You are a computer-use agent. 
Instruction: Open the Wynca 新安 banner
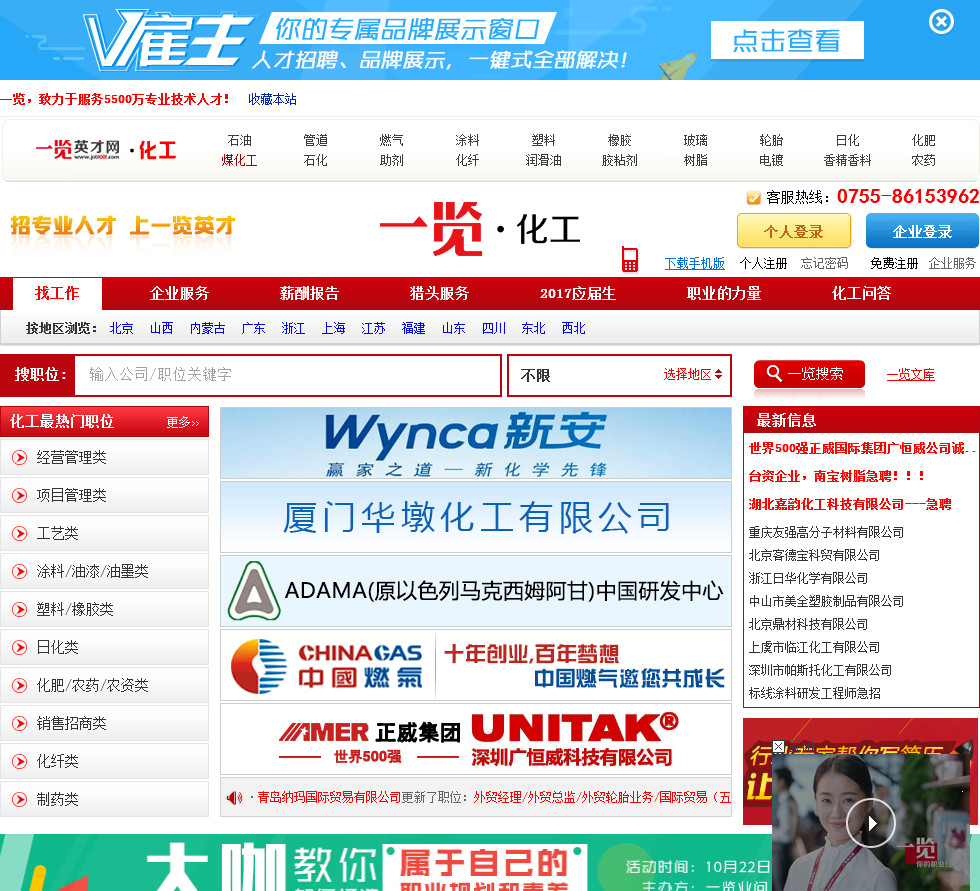coord(476,443)
